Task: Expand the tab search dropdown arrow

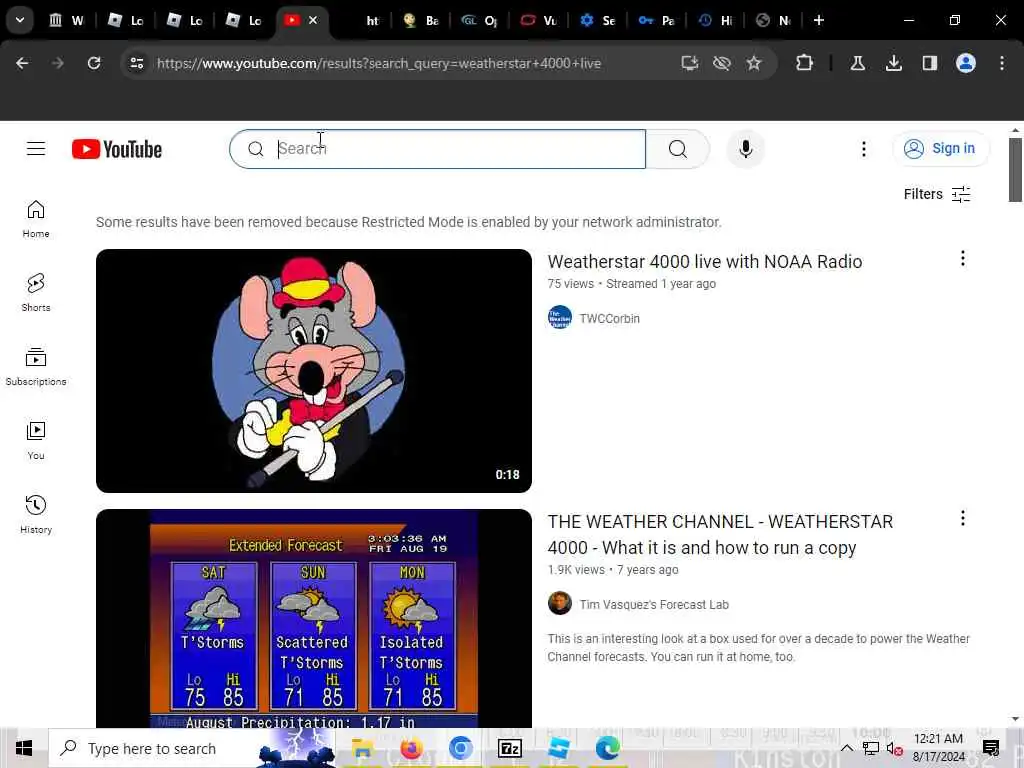Action: pos(20,20)
